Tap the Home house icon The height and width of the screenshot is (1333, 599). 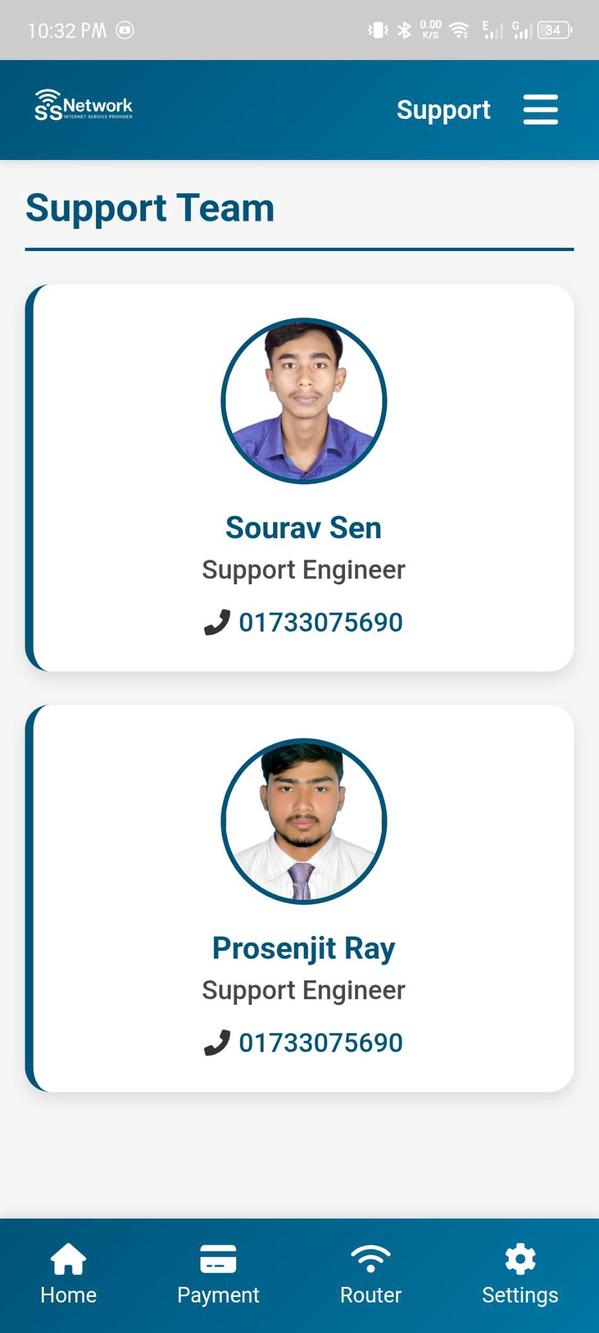tap(68, 1259)
